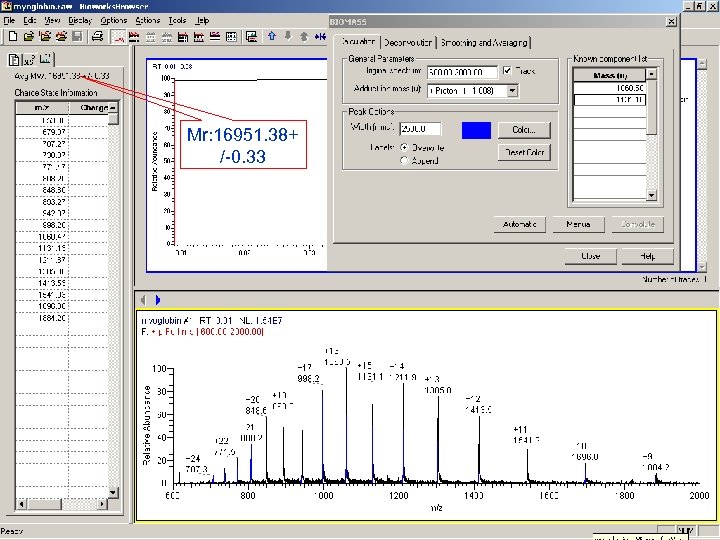Expand the Adduct ion mass dropdown

[512, 90]
